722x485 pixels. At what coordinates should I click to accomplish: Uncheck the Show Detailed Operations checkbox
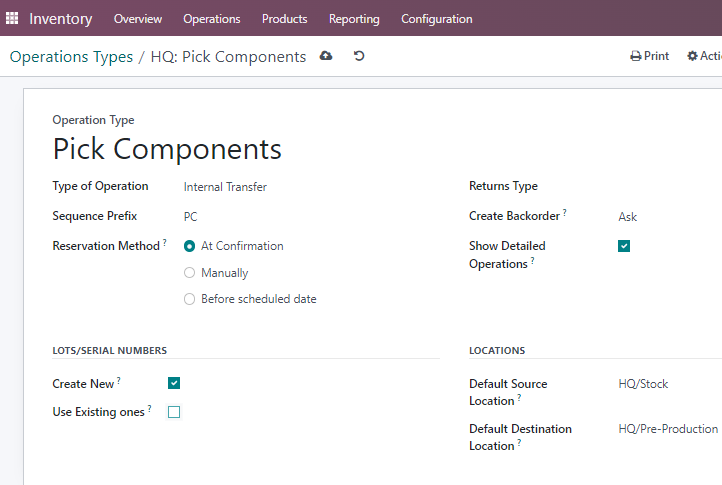click(624, 246)
